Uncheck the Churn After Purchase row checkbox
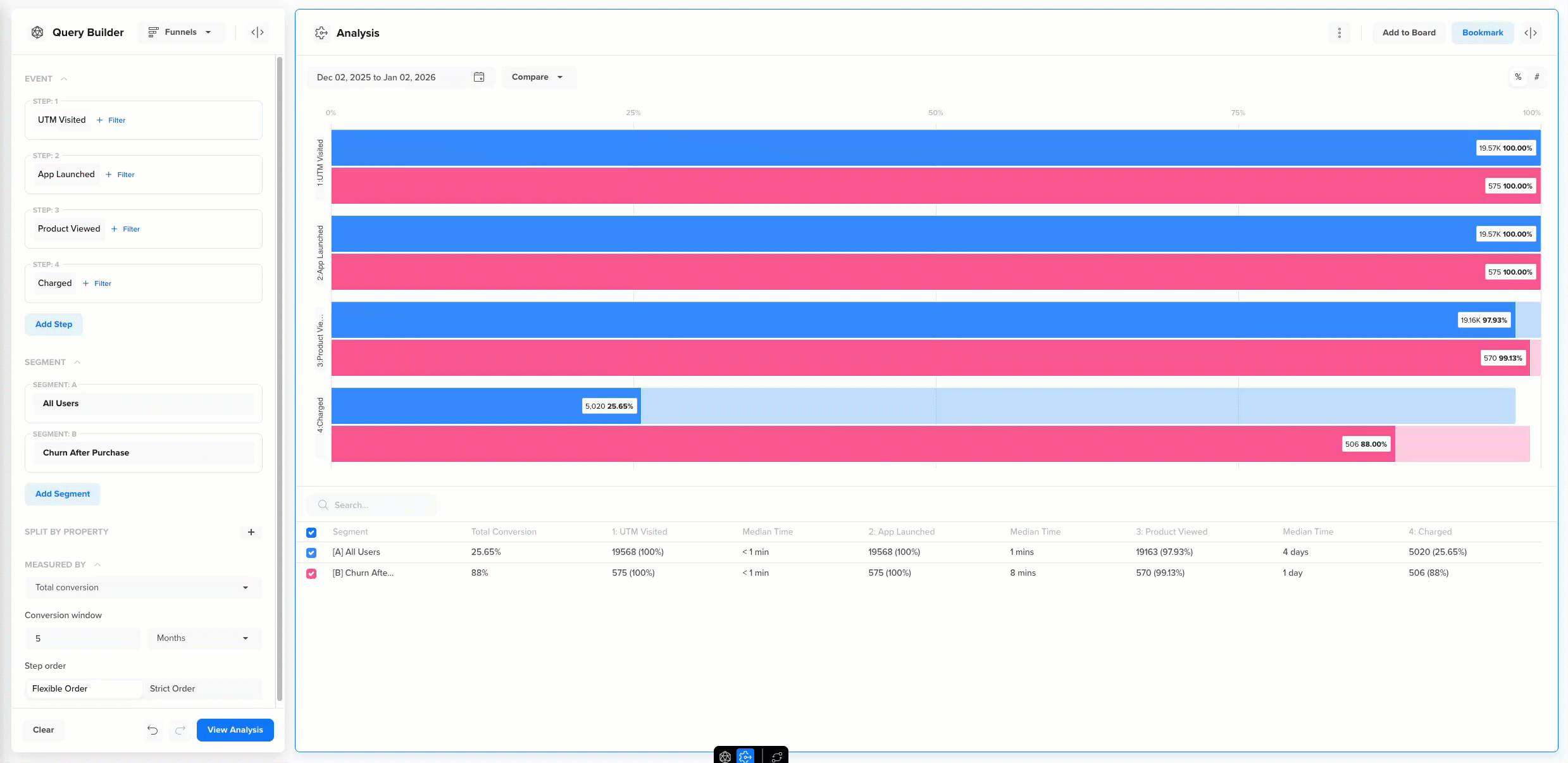 pyautogui.click(x=311, y=574)
